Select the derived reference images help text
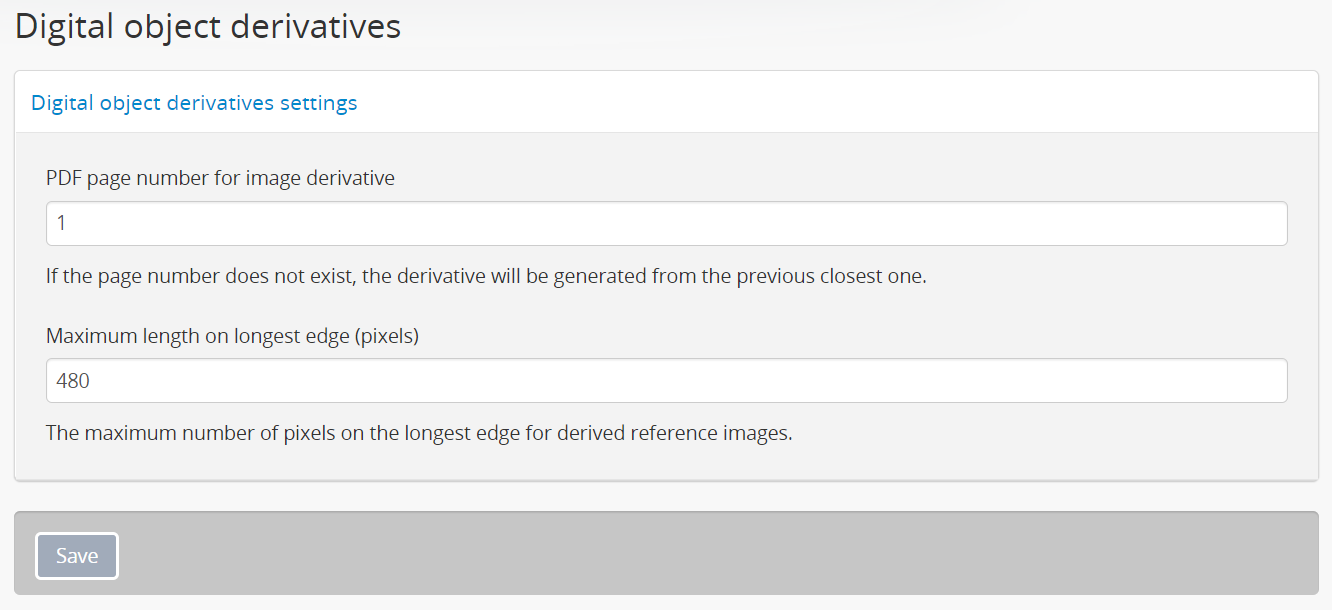Viewport: 1332px width, 610px height. (x=419, y=434)
